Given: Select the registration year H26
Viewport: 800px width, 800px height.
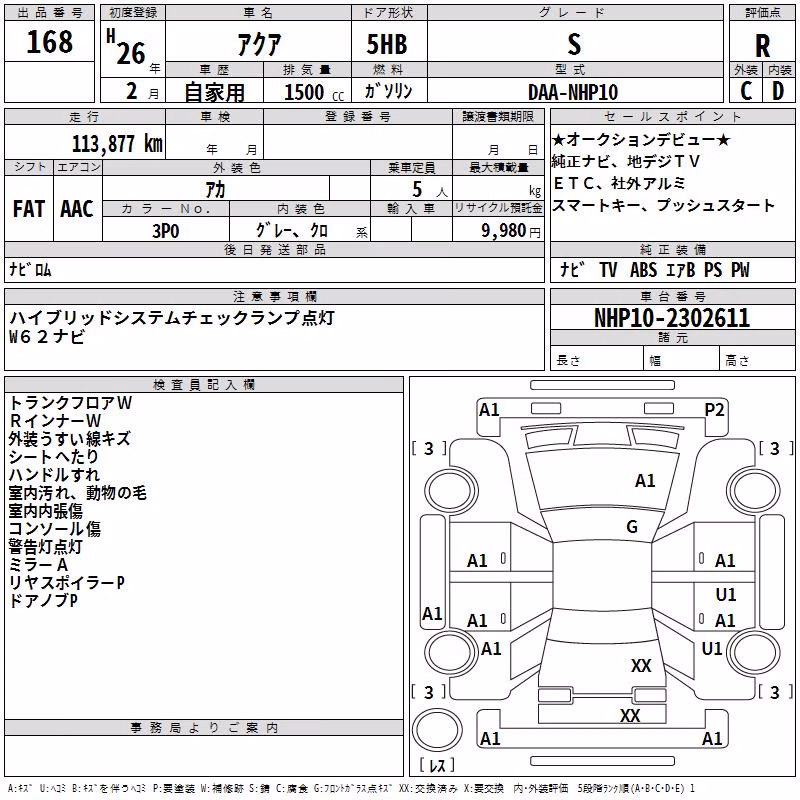Looking at the screenshot, I should (126, 47).
